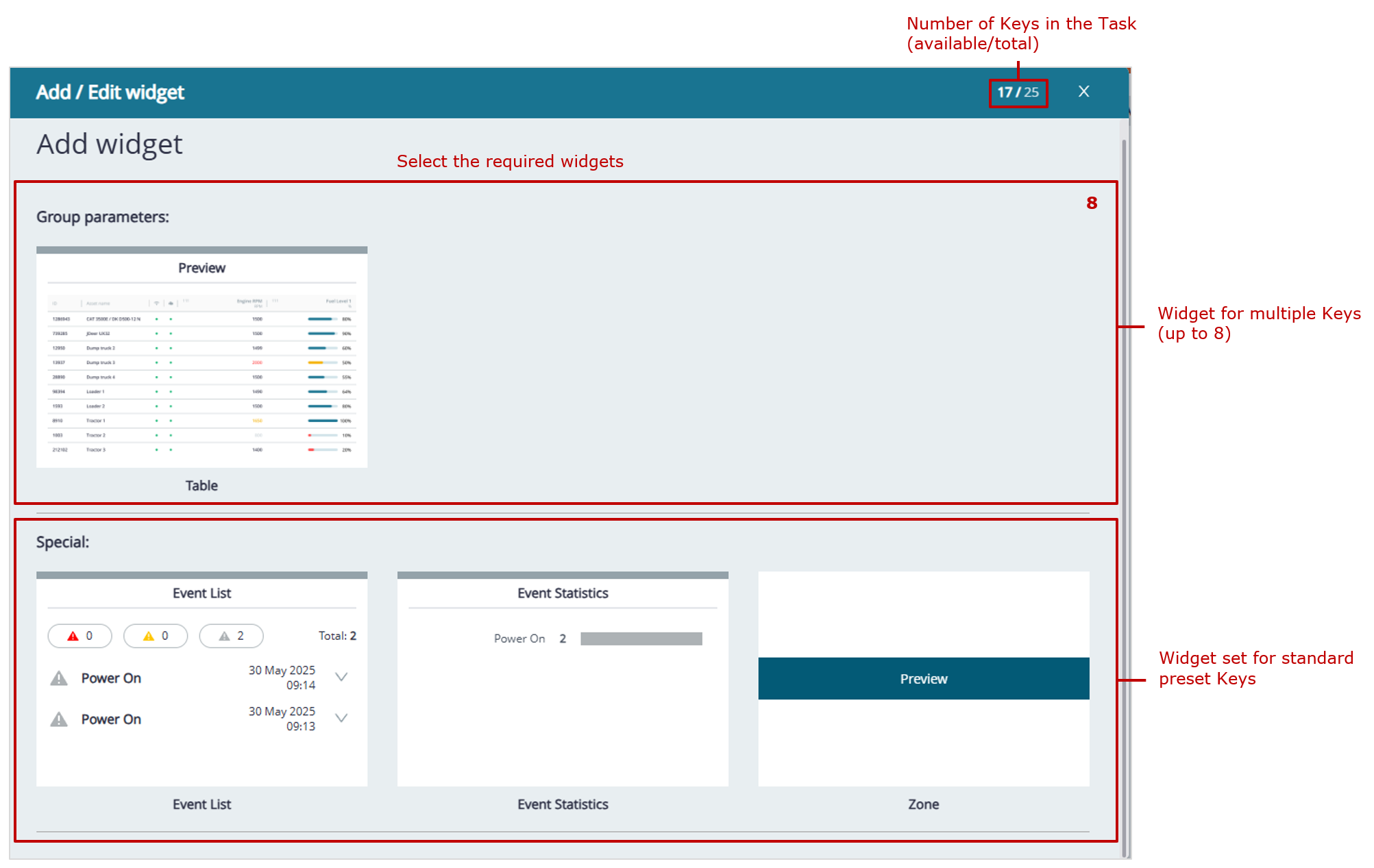
Task: Click the Zone widget caption
Action: (x=923, y=804)
